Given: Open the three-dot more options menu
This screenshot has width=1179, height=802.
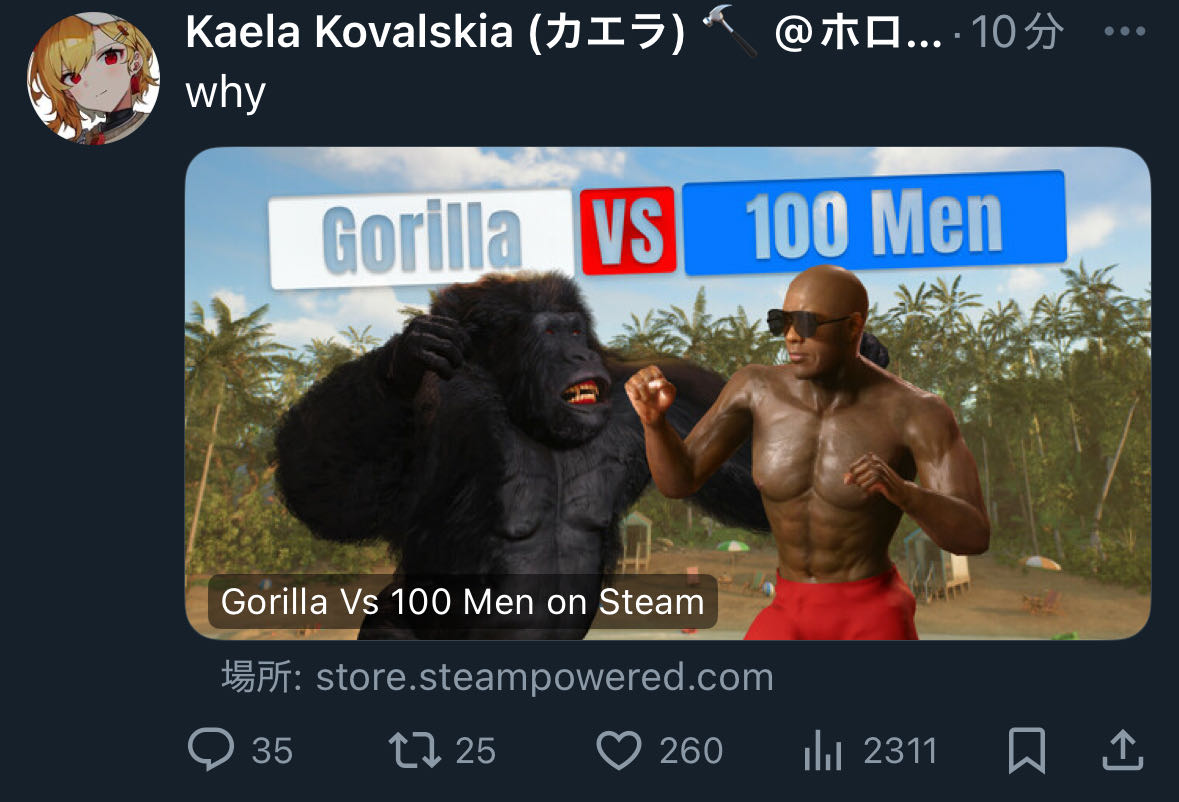Looking at the screenshot, I should tap(1125, 32).
